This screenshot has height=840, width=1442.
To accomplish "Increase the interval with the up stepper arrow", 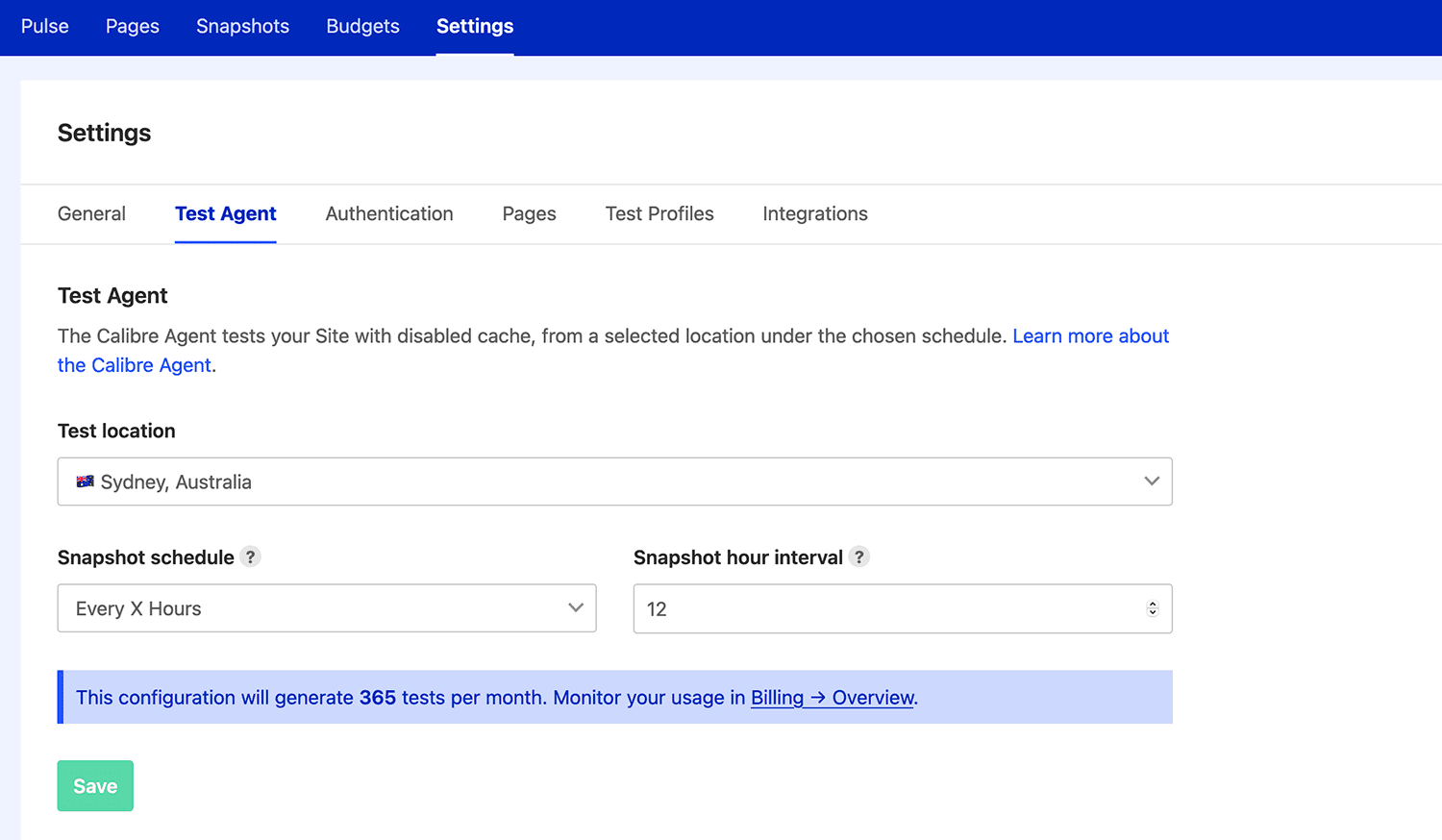I will pyautogui.click(x=1152, y=604).
